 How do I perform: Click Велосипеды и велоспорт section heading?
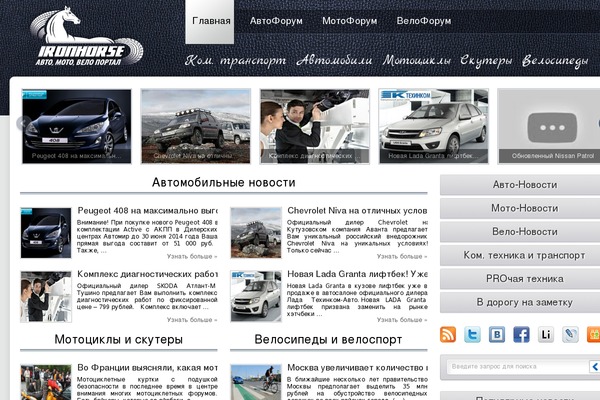[x=328, y=340]
